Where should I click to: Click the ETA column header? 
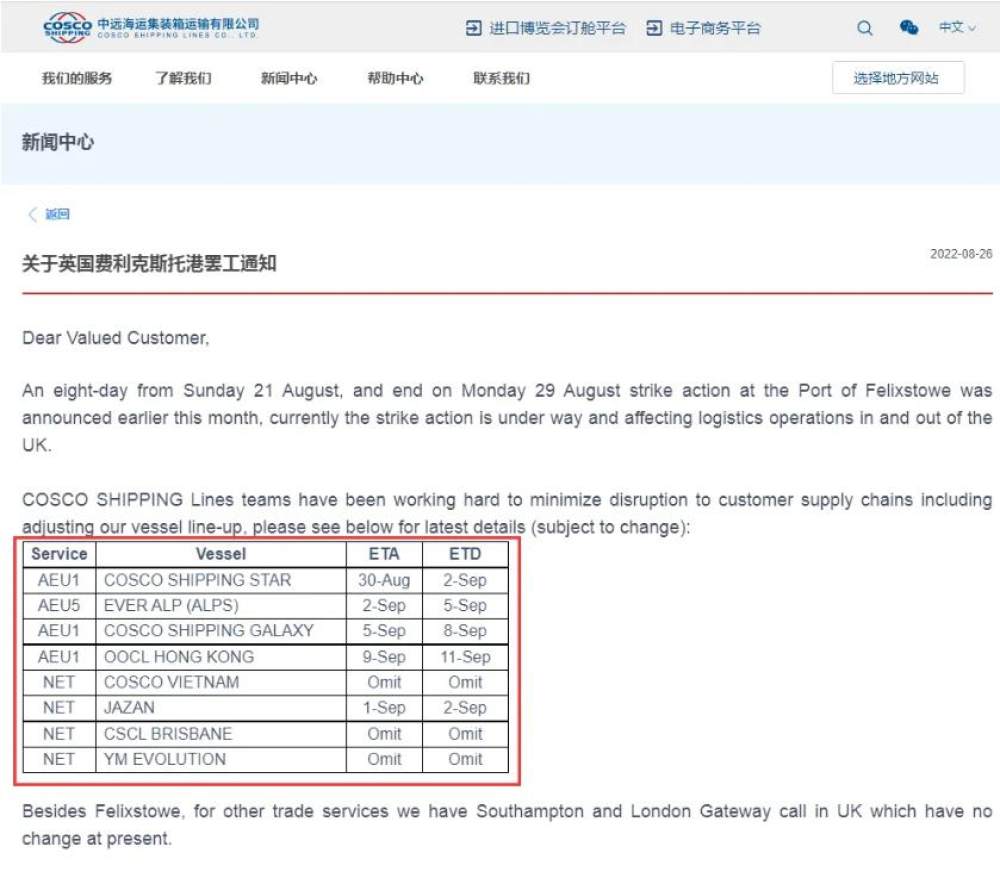[384, 554]
